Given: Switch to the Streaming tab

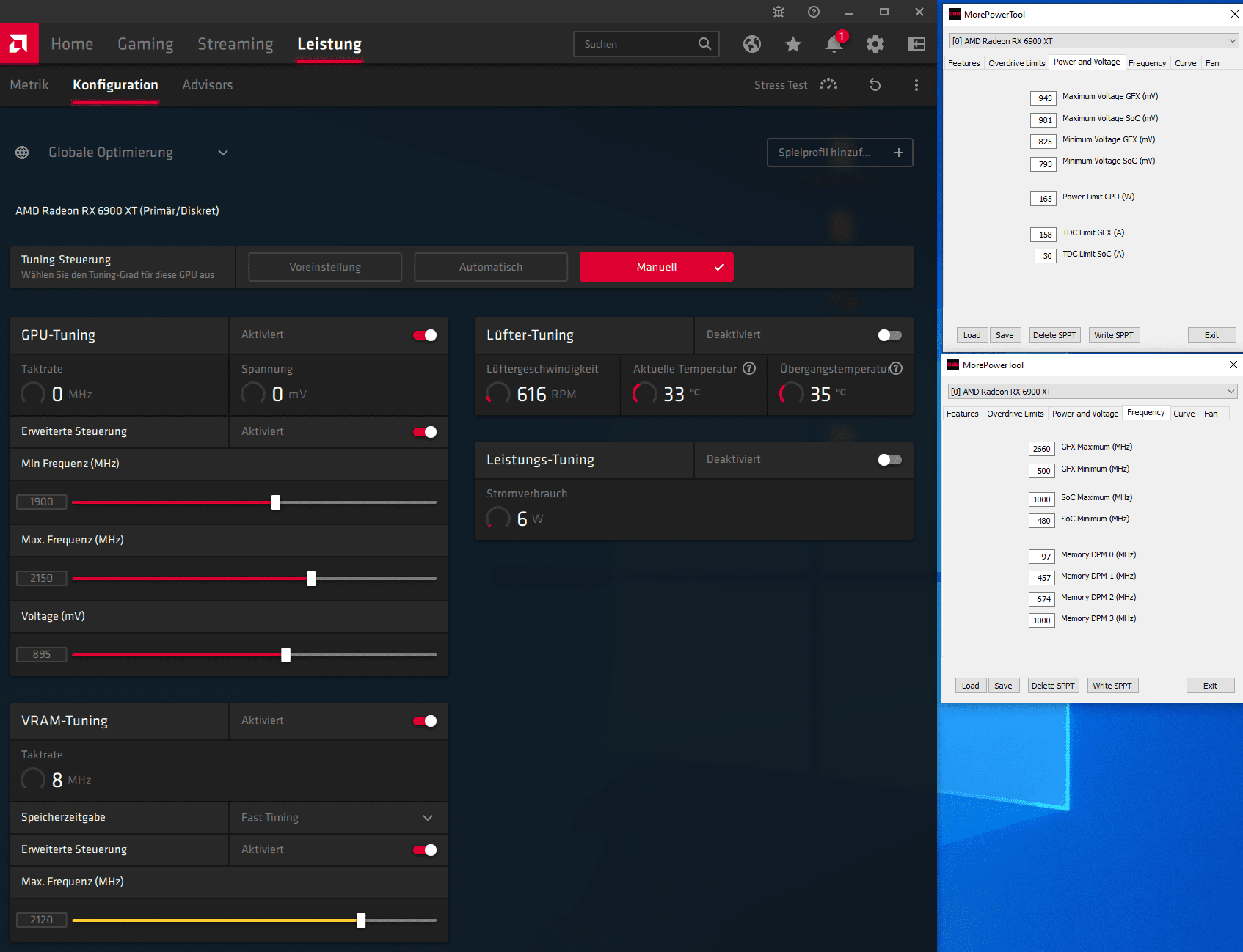Looking at the screenshot, I should coord(235,44).
